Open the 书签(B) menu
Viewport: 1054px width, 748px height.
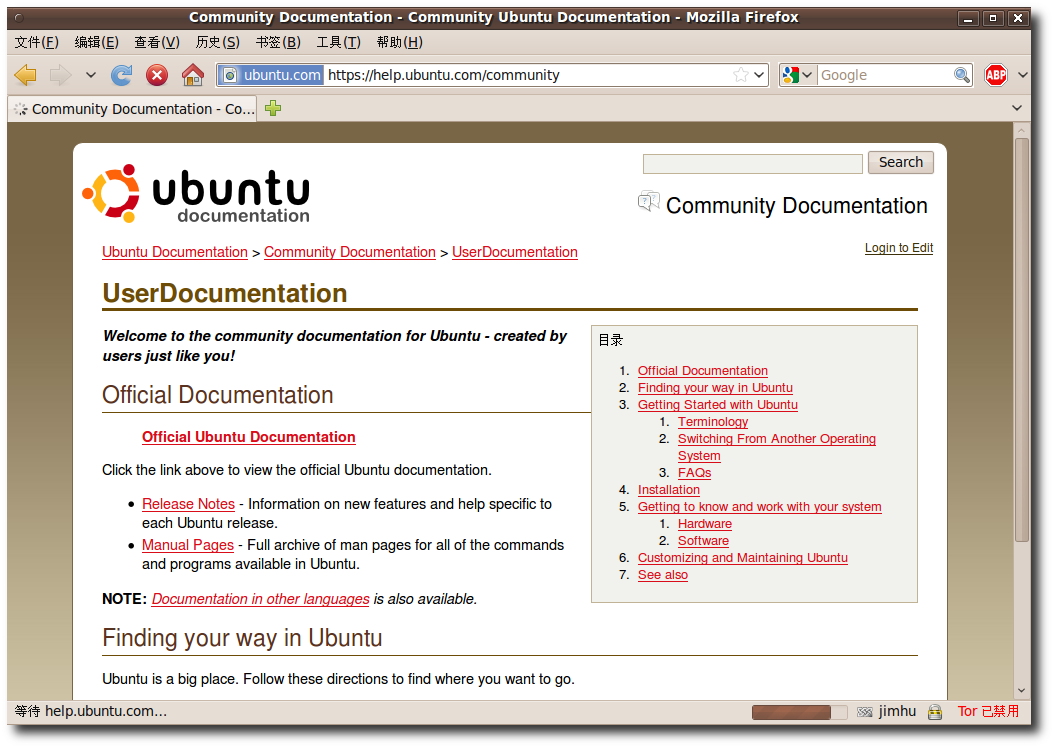point(278,42)
